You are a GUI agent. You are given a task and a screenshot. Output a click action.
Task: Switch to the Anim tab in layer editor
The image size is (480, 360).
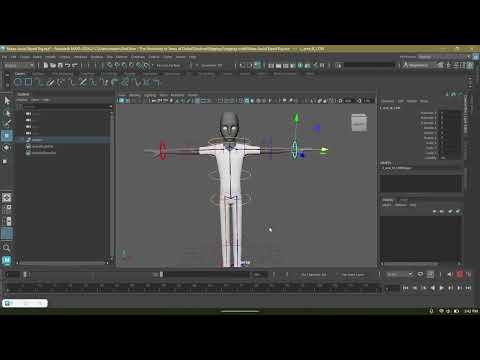click(404, 200)
